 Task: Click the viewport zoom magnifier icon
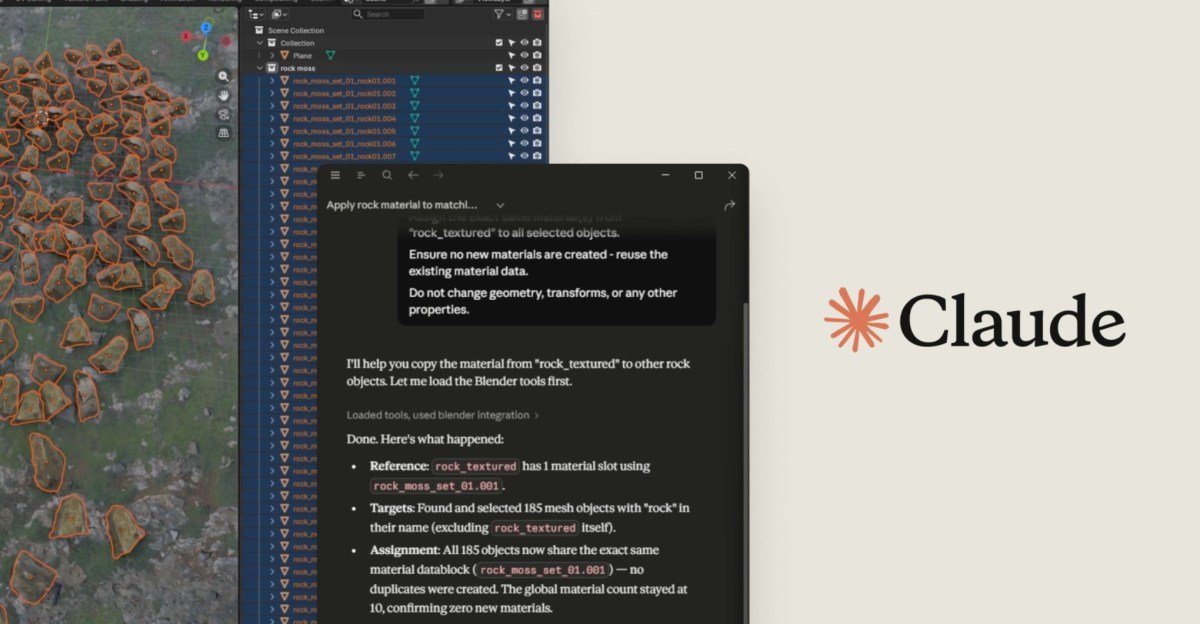pyautogui.click(x=223, y=76)
